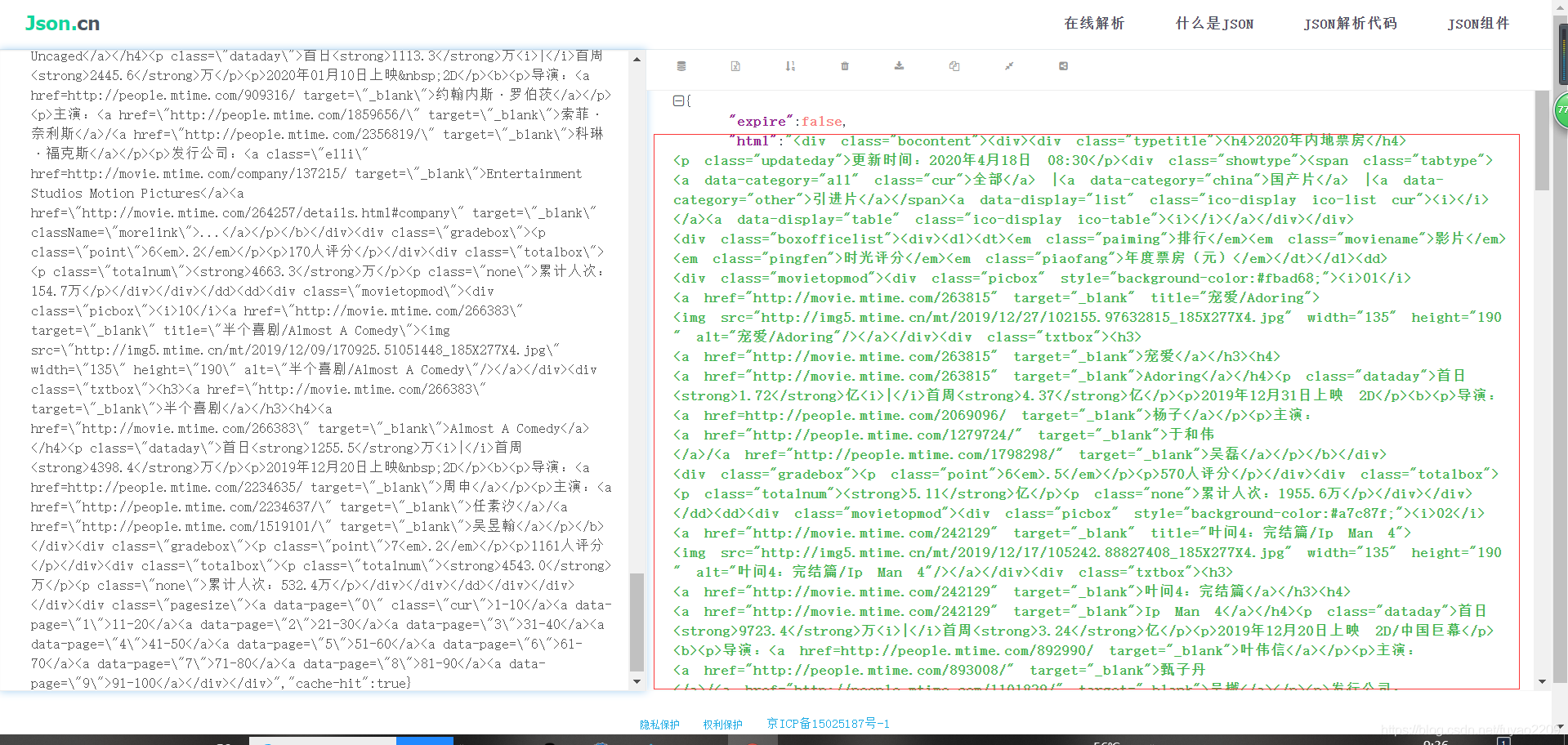
Task: Click left textarea scrollbar down arrow
Action: coord(637,681)
